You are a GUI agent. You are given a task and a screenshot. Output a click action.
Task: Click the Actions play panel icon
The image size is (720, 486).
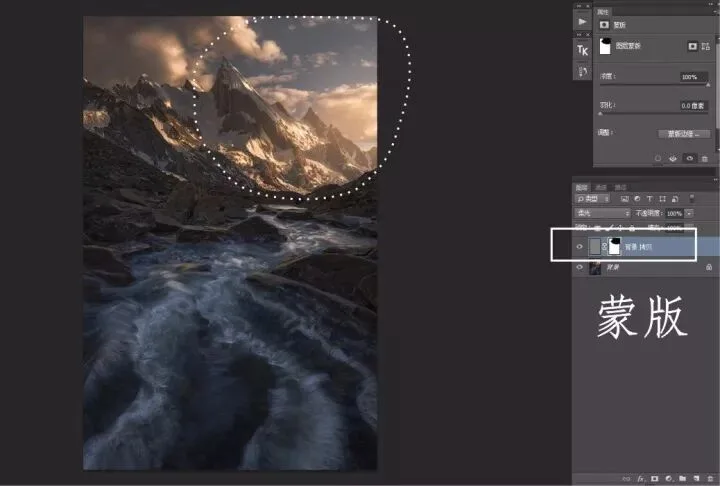click(x=582, y=22)
